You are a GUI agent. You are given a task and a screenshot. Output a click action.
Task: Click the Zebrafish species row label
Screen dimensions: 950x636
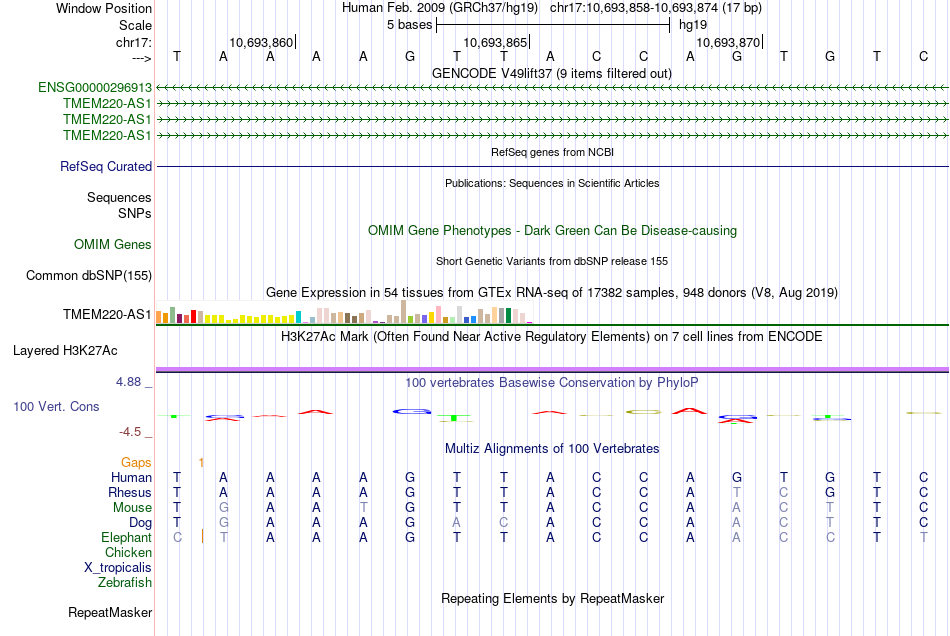[124, 583]
